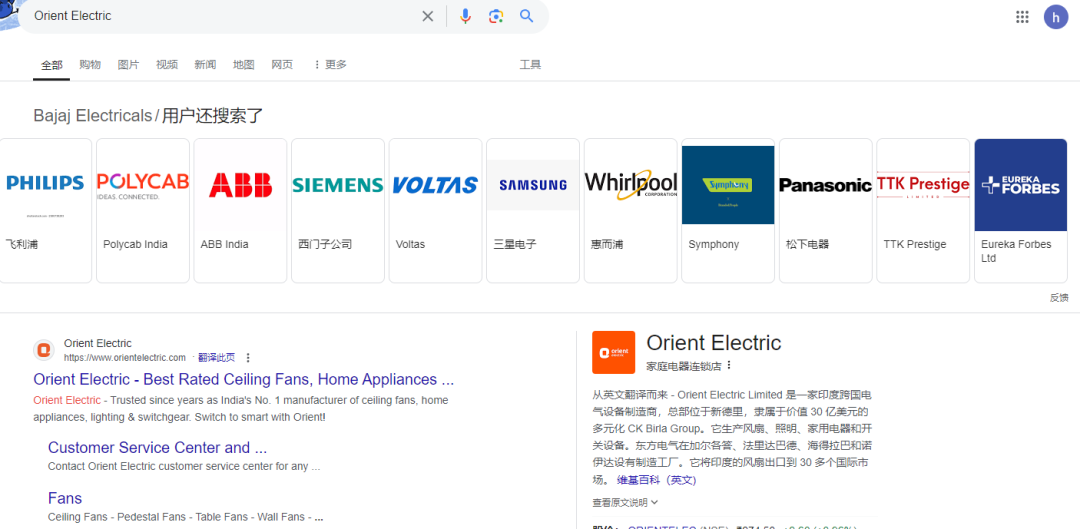Expand the 更多 search filters menu
This screenshot has height=529, width=1080.
click(330, 65)
